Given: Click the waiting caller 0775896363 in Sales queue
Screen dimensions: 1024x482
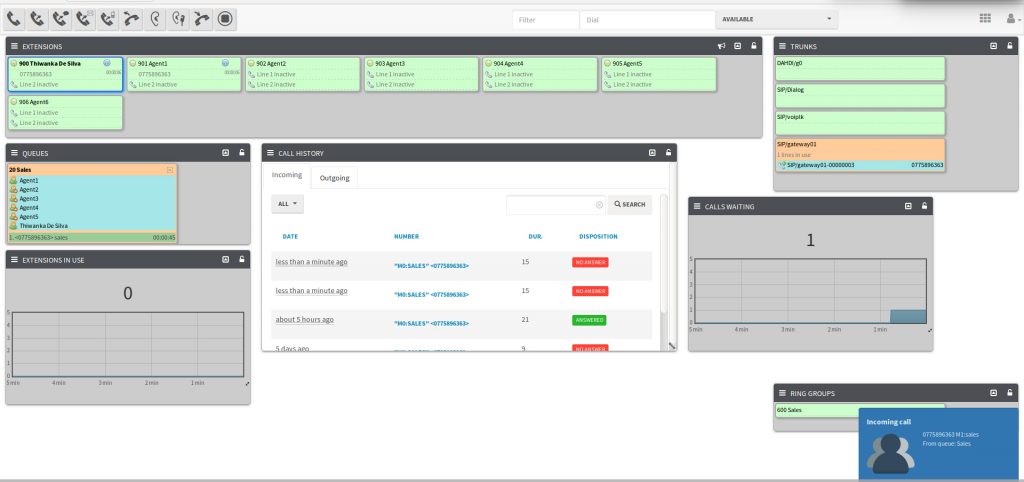Looking at the screenshot, I should pos(92,238).
